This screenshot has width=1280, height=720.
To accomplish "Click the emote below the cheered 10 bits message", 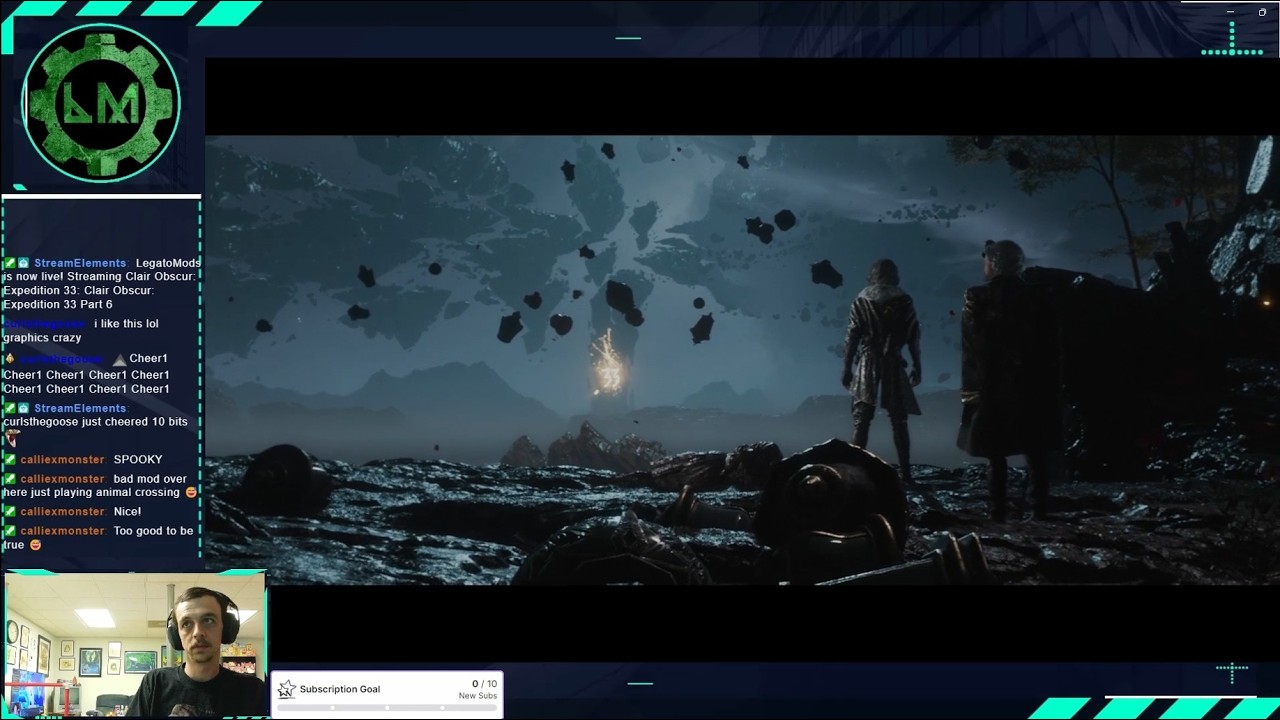I will pyautogui.click(x=11, y=438).
